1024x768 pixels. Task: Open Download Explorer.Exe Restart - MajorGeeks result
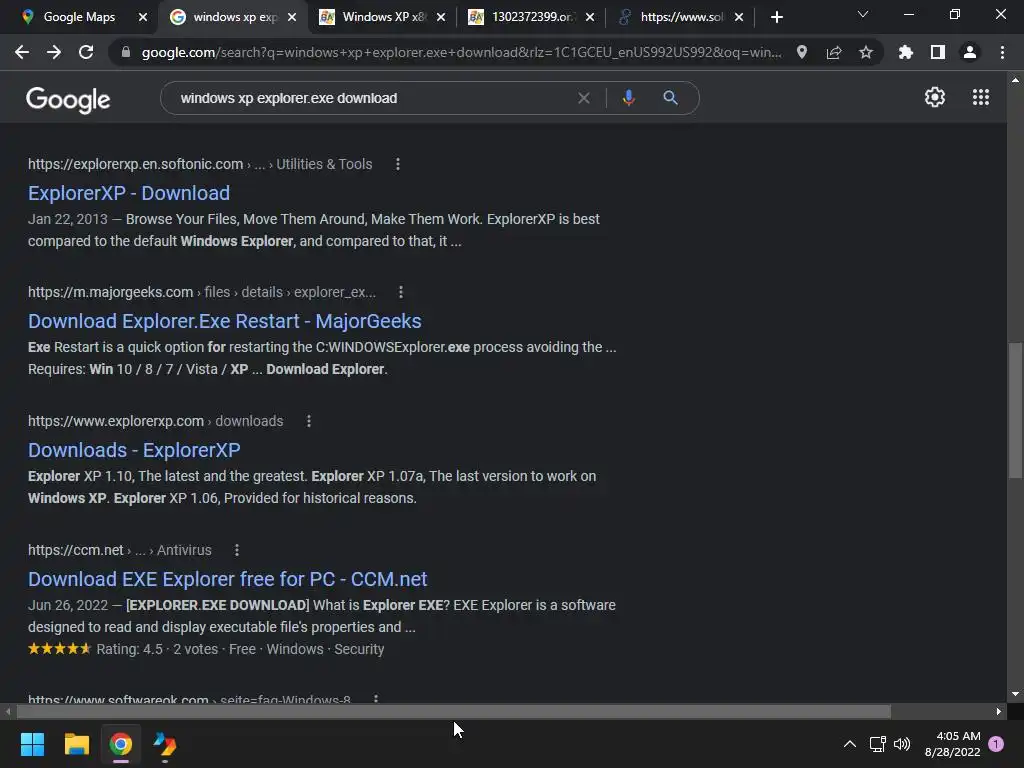[225, 321]
